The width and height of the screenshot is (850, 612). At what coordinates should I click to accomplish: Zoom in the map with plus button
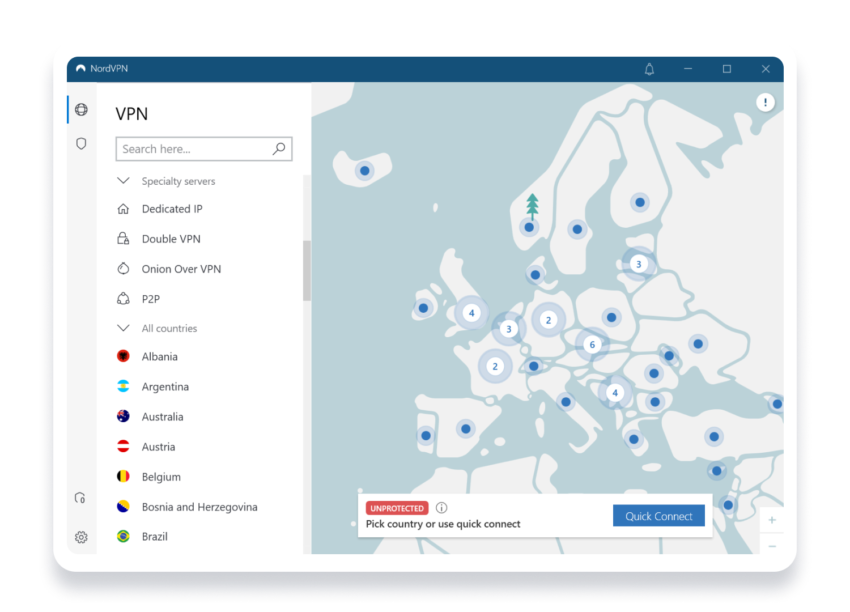772,520
